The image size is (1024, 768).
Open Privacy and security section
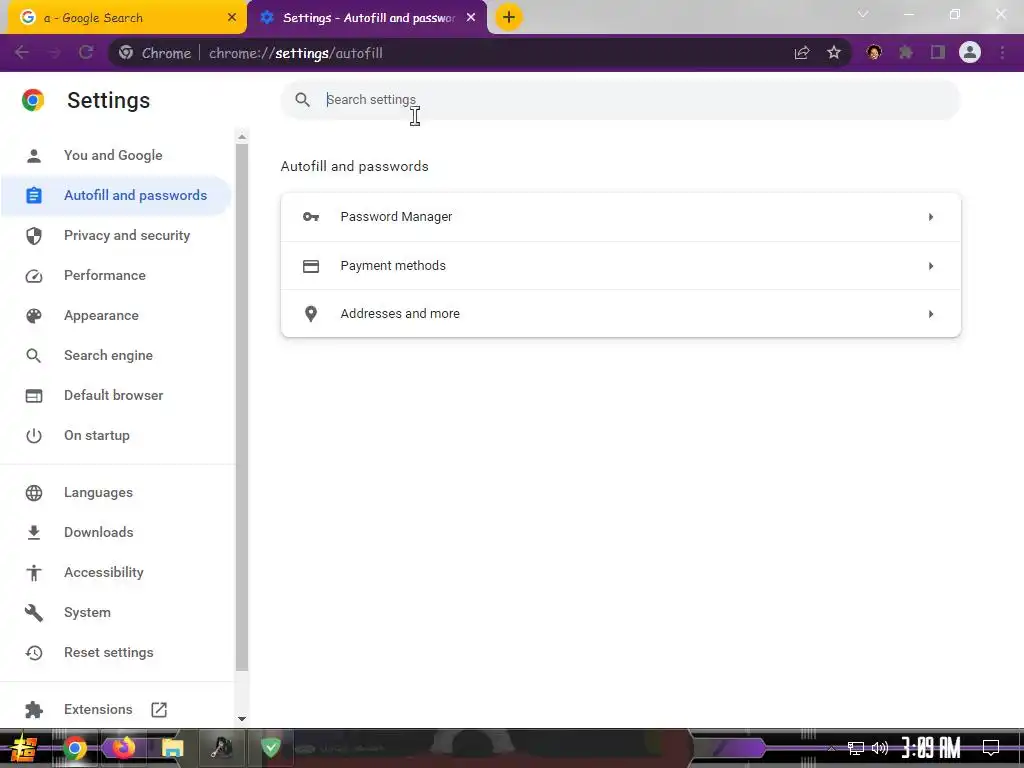[116, 236]
